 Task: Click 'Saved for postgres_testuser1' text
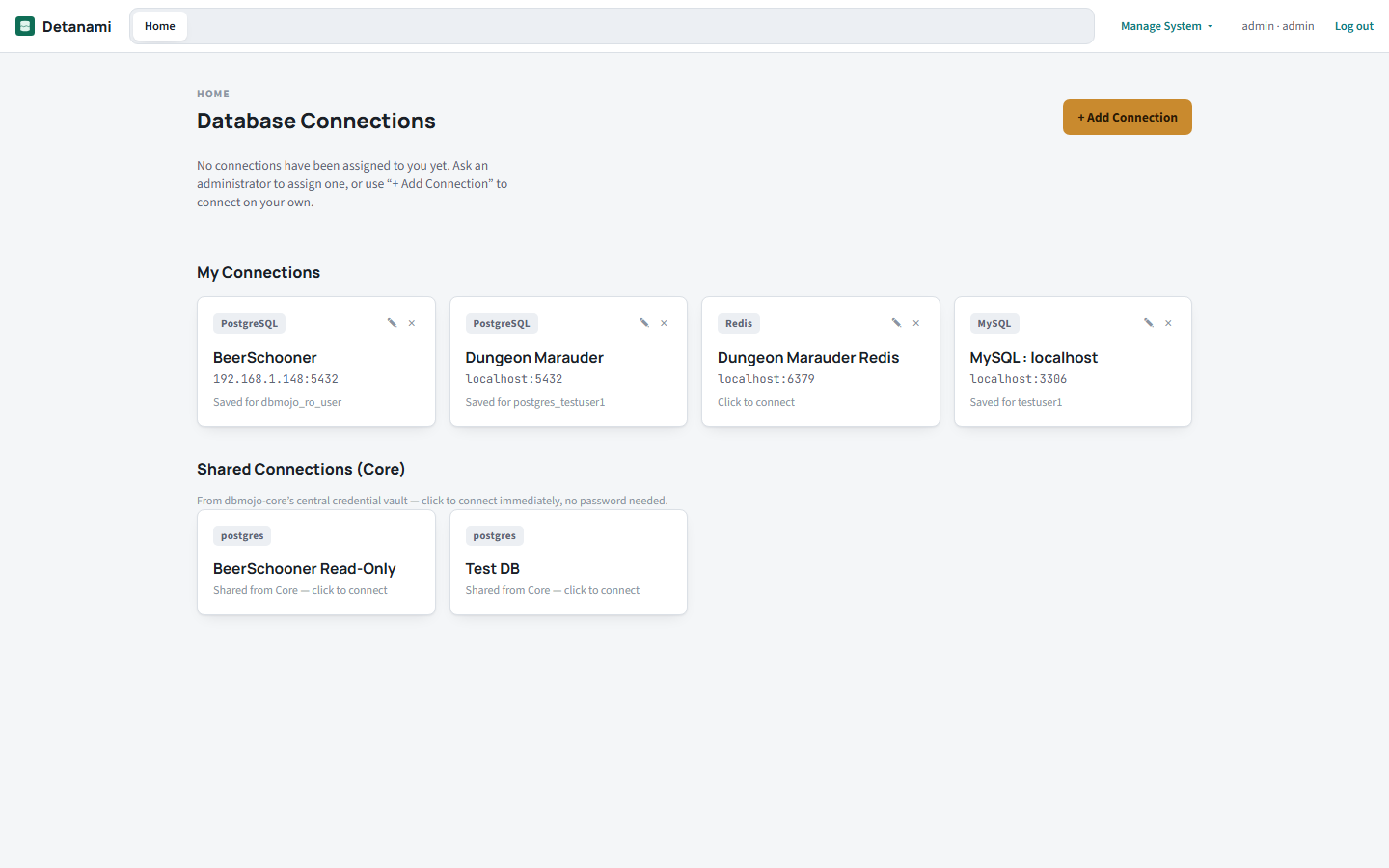pos(535,402)
